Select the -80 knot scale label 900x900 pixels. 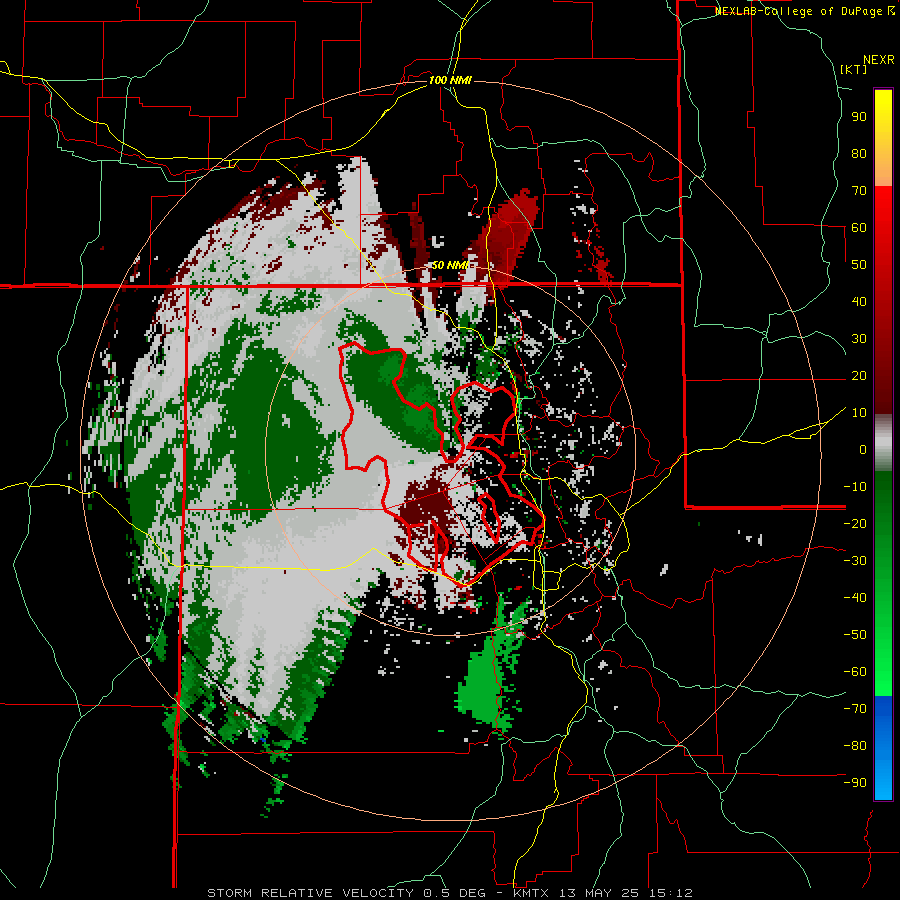pyautogui.click(x=855, y=746)
